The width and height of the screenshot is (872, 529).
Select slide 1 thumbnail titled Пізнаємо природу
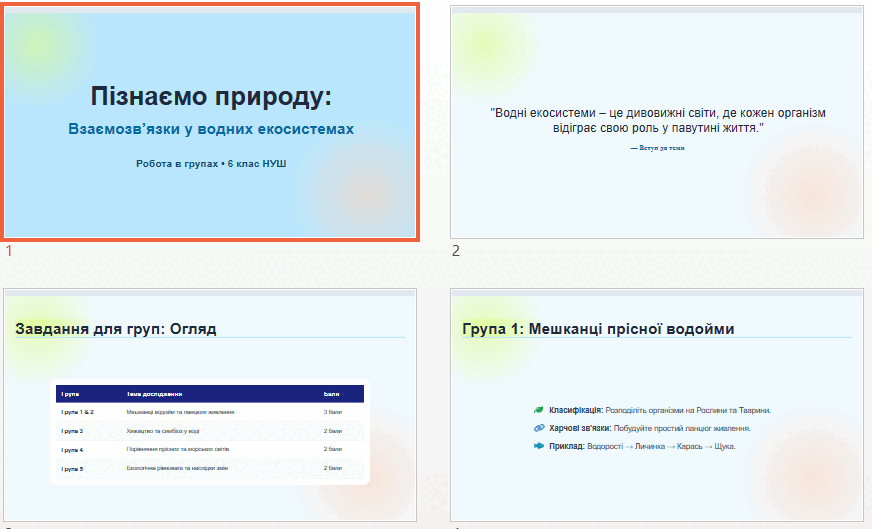point(211,122)
